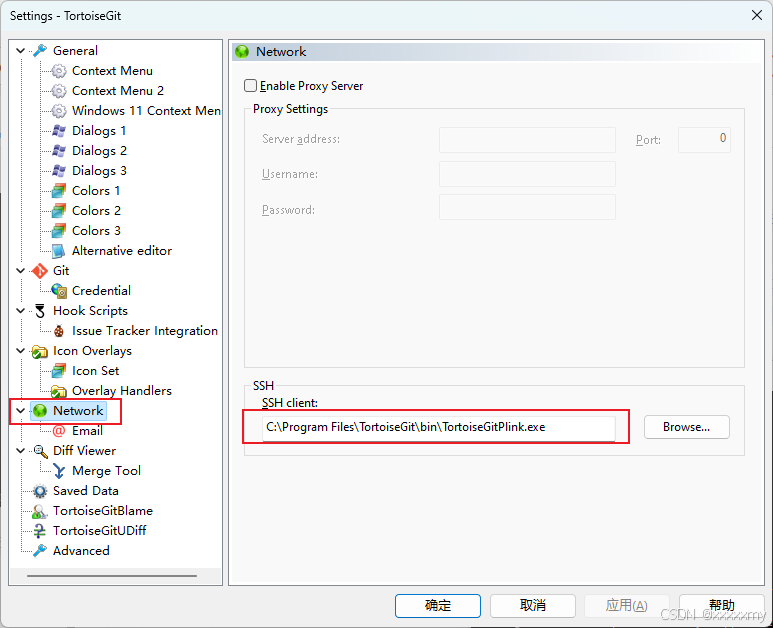Image resolution: width=773 pixels, height=628 pixels.
Task: Collapse the Diff Viewer tree node
Action: point(21,451)
